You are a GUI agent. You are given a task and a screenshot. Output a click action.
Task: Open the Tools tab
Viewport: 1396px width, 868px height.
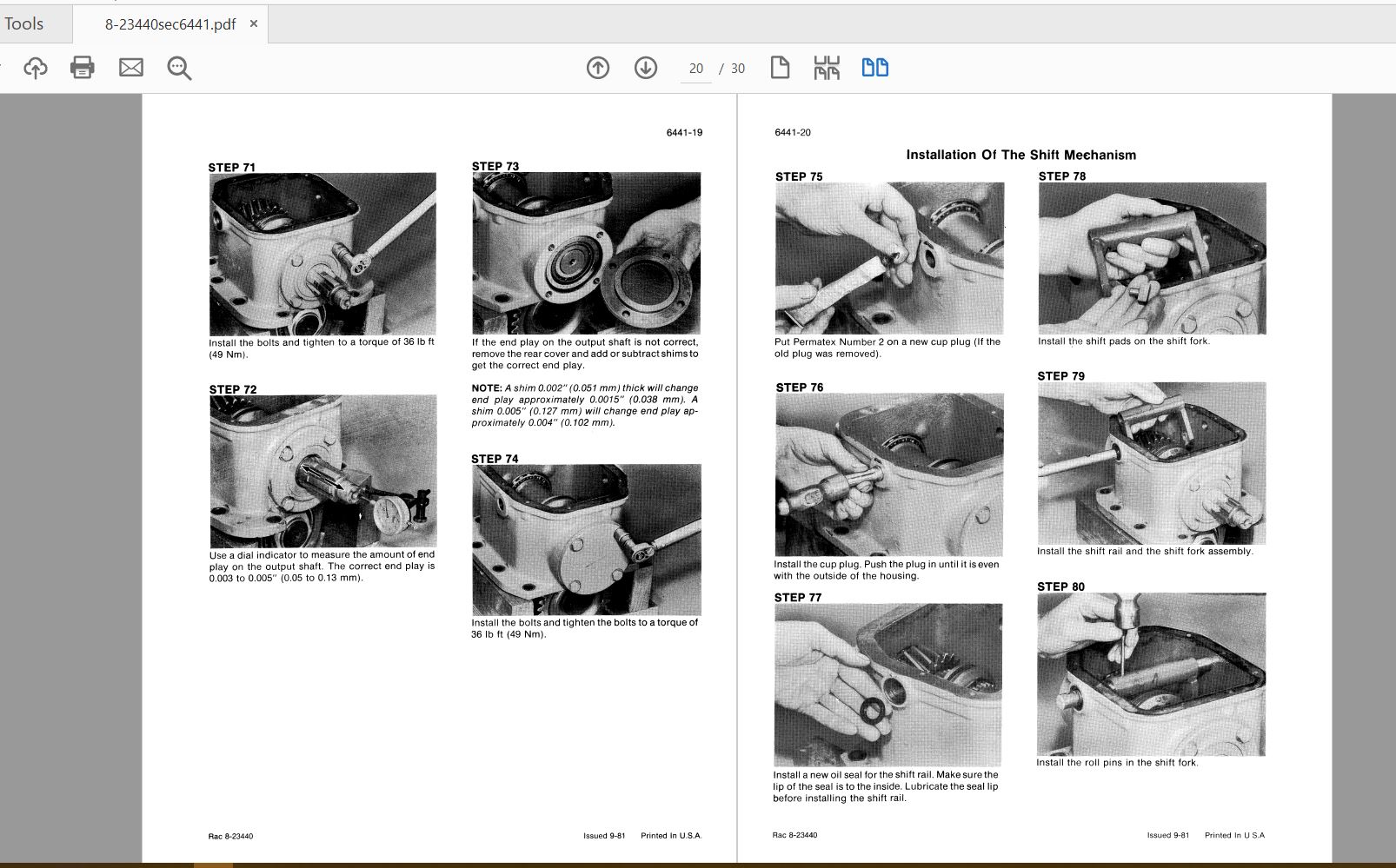[24, 24]
